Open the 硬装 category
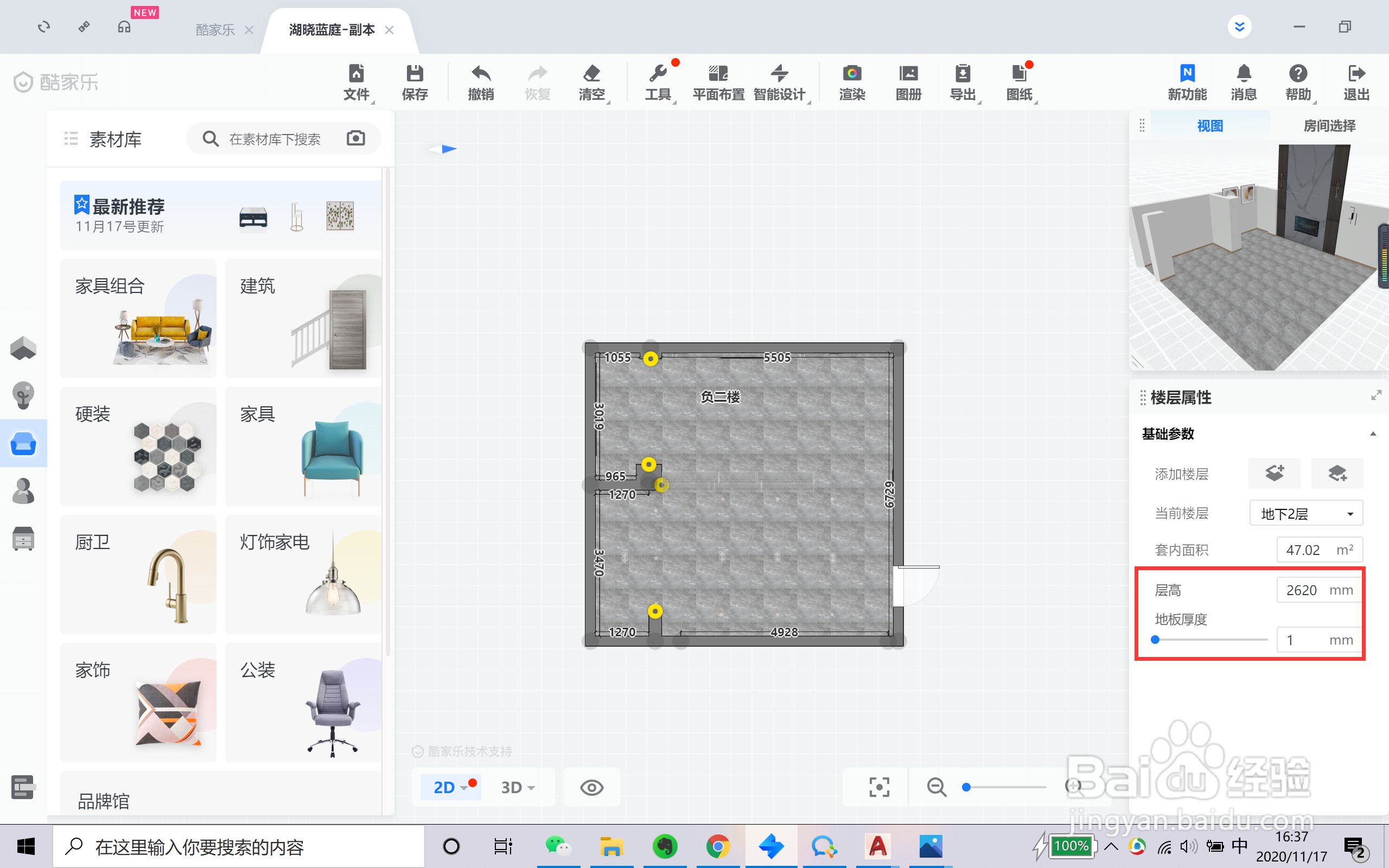Viewport: 1389px width, 868px height. coord(138,446)
